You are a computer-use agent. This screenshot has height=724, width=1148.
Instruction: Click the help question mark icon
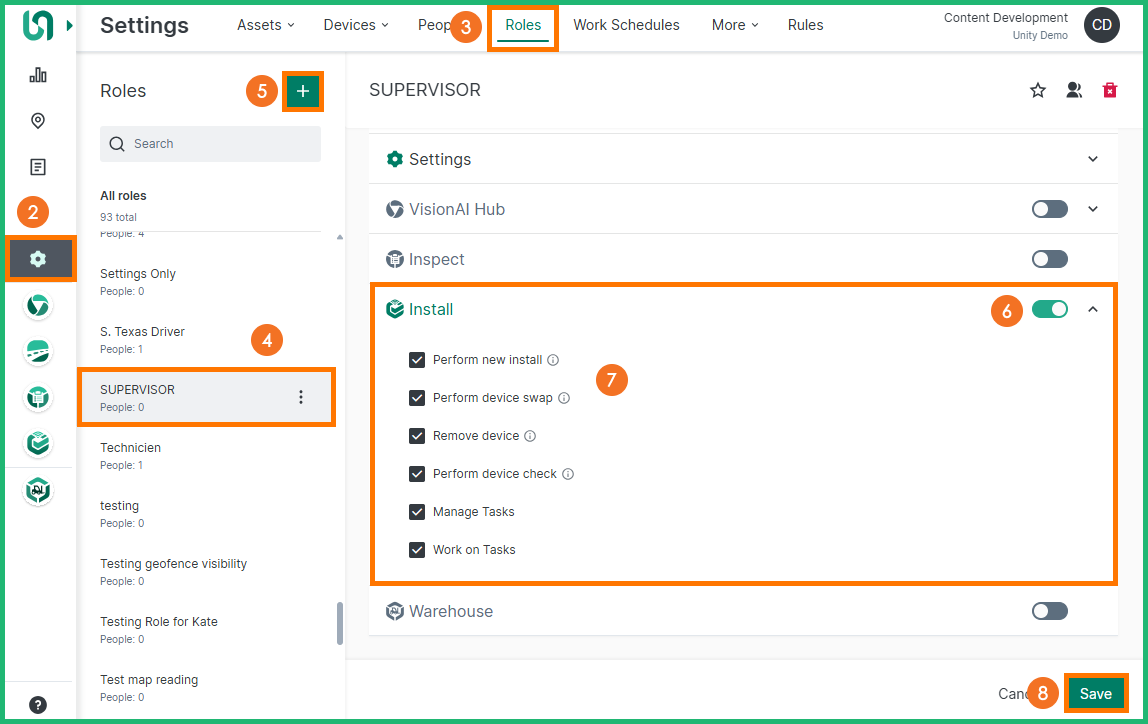pyautogui.click(x=38, y=705)
